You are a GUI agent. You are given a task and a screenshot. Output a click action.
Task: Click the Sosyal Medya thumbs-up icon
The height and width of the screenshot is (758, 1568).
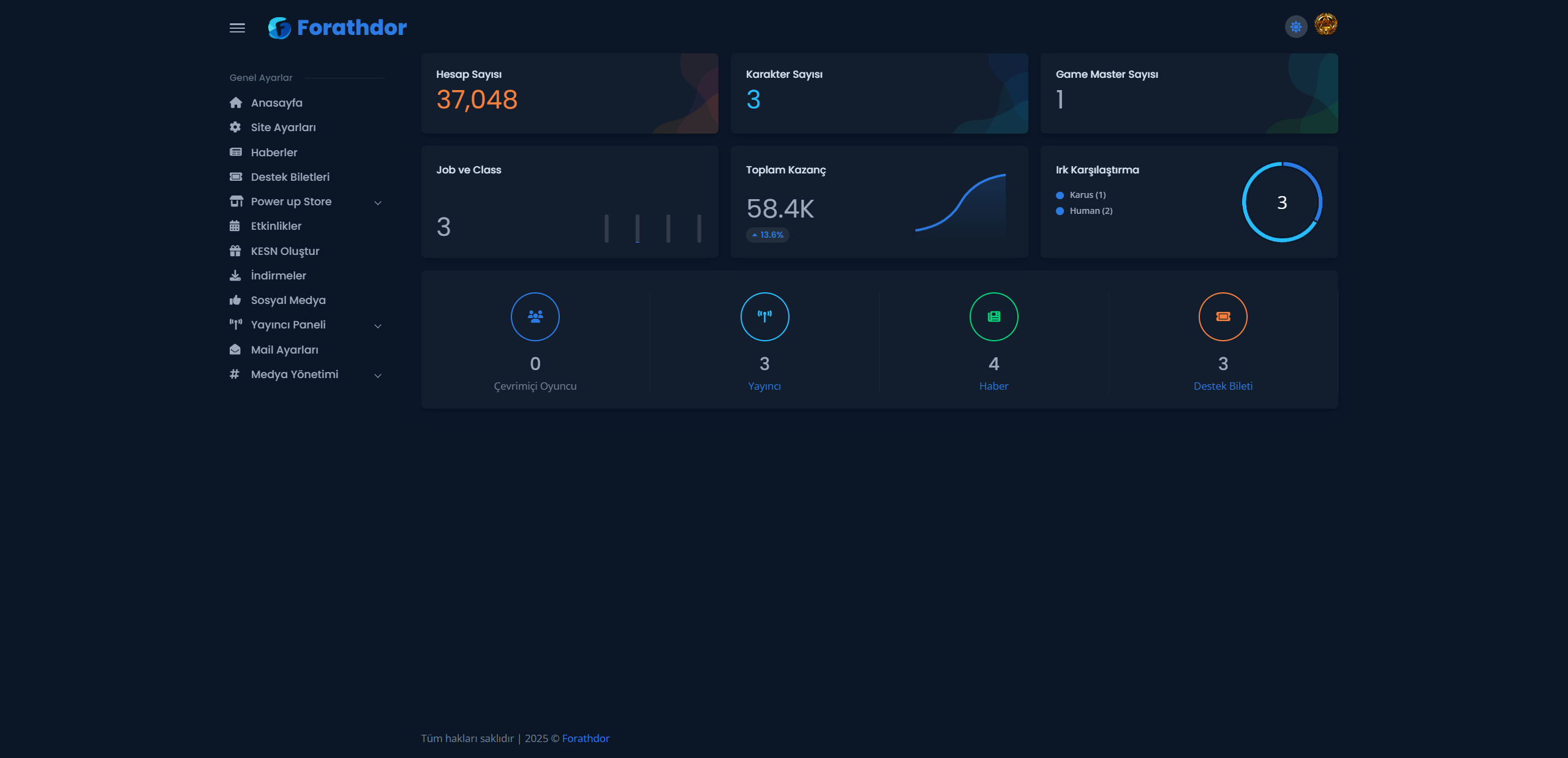click(x=235, y=300)
